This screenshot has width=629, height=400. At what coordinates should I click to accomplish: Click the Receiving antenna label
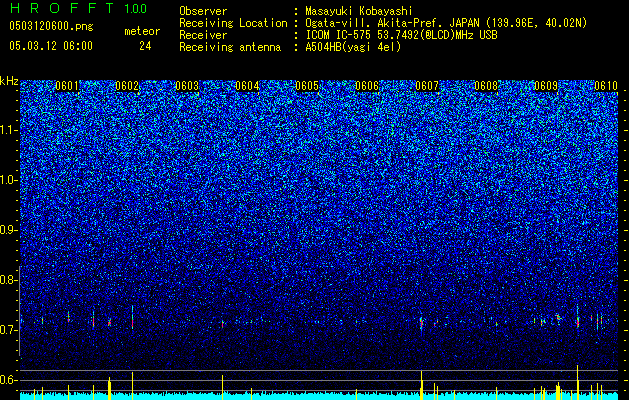(230, 47)
